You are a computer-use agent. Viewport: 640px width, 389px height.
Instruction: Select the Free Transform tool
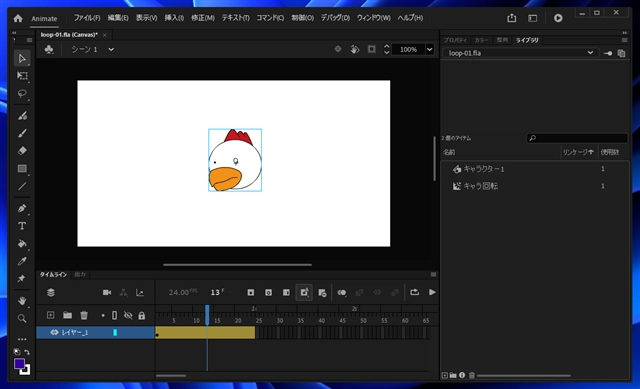[22, 76]
